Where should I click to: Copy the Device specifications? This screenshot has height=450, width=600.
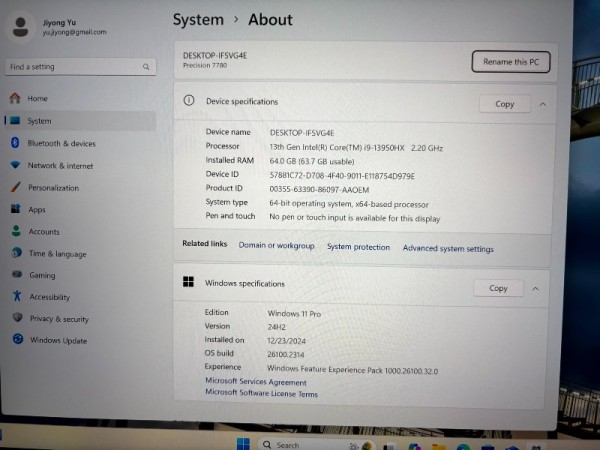pos(505,104)
